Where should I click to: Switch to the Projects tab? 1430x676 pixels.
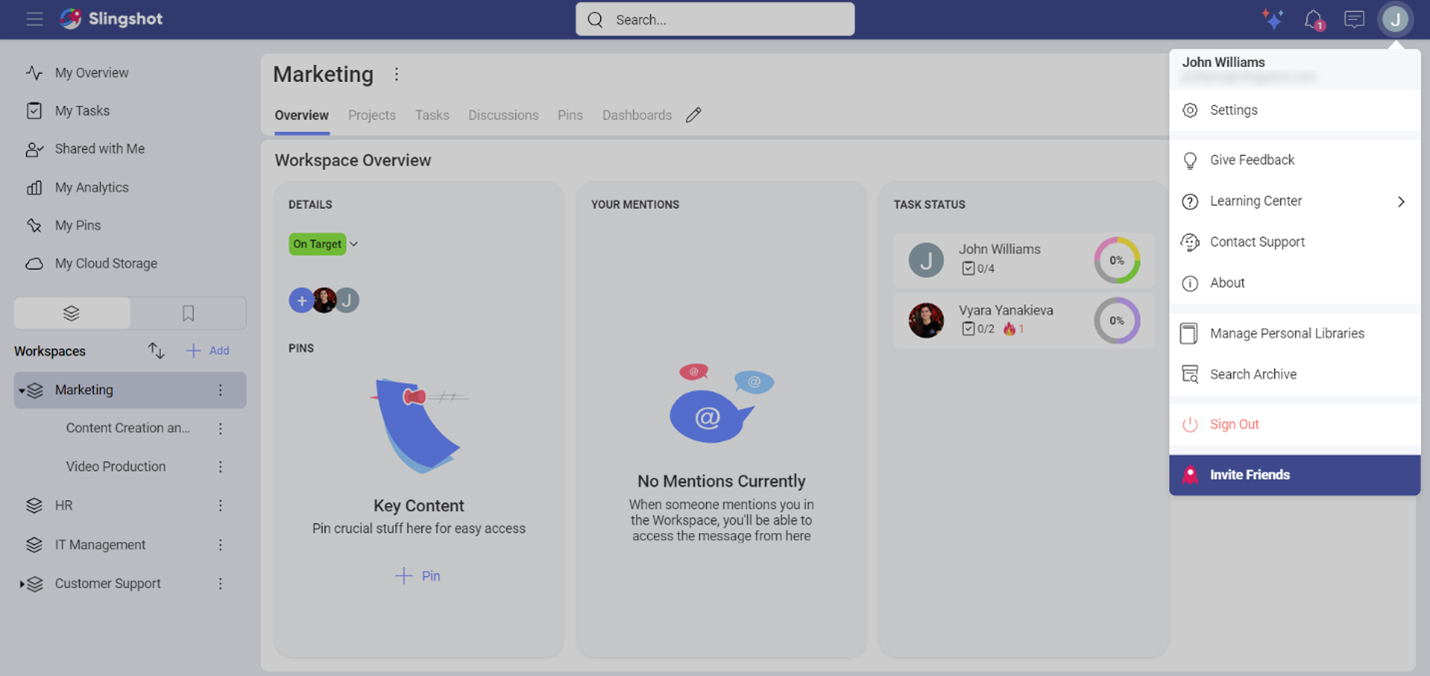pos(372,116)
